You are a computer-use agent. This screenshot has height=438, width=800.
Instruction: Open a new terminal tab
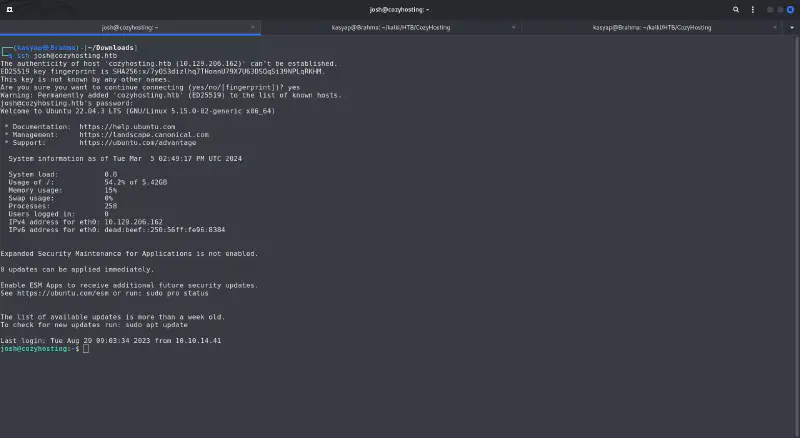(9, 9)
